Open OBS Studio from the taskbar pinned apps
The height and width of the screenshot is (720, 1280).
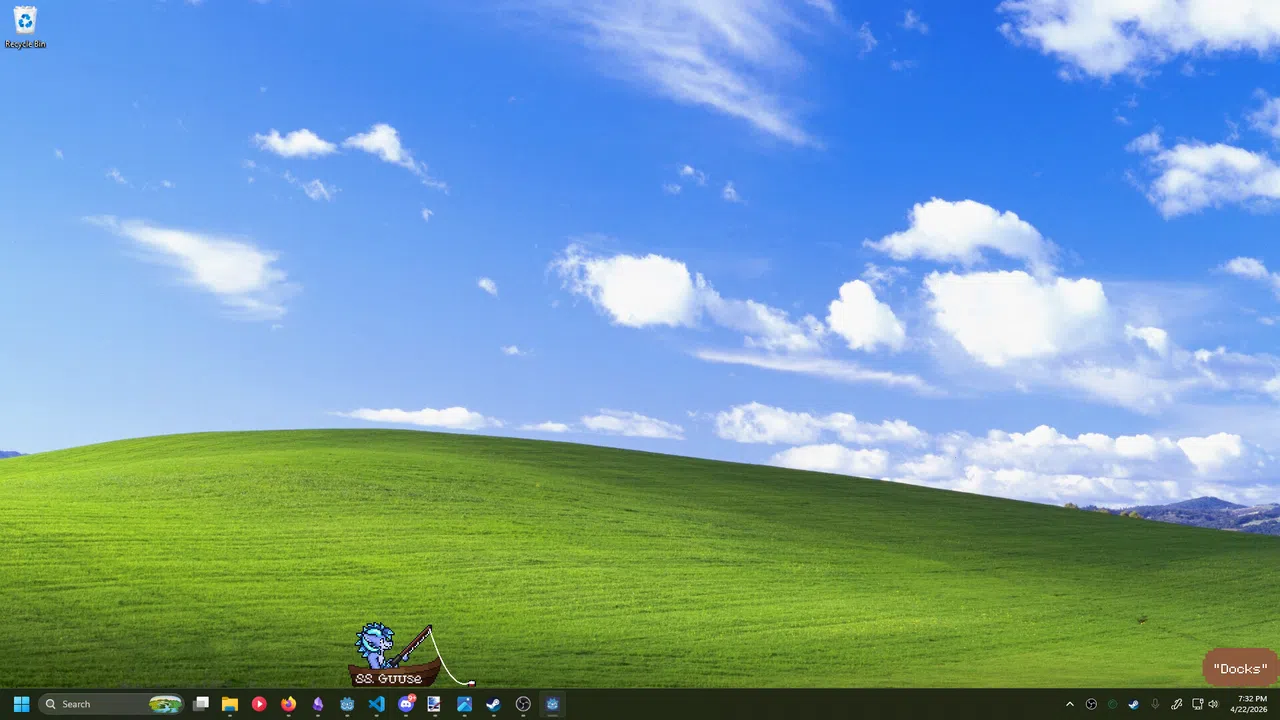click(x=523, y=704)
